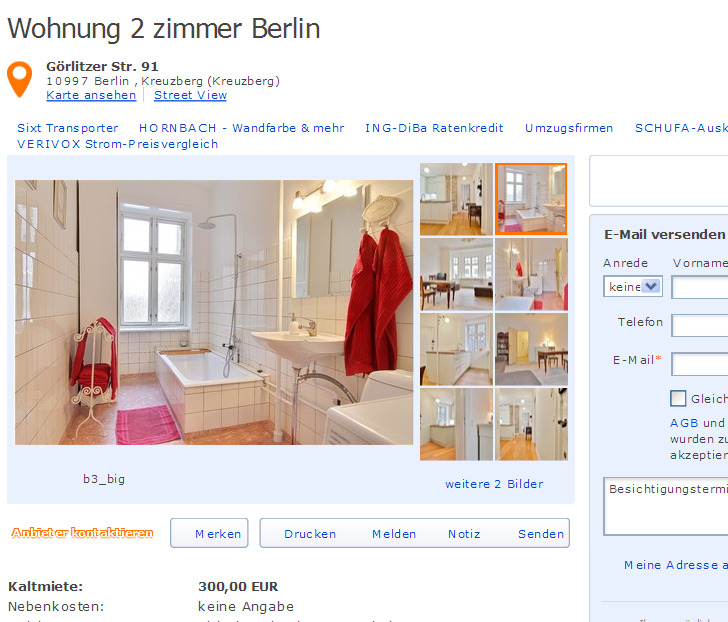Viewport: 728px width, 622px height.
Task: Open the weitere 2 Bilder link
Action: (494, 484)
